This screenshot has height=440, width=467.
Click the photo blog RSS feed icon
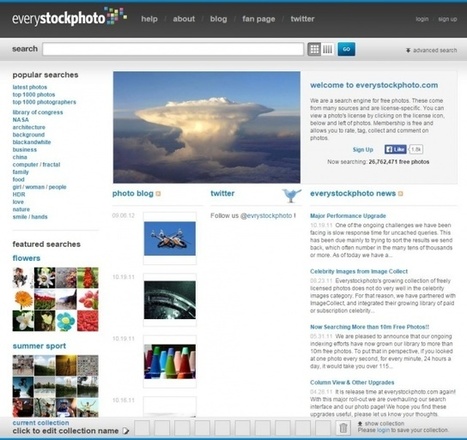click(x=158, y=194)
